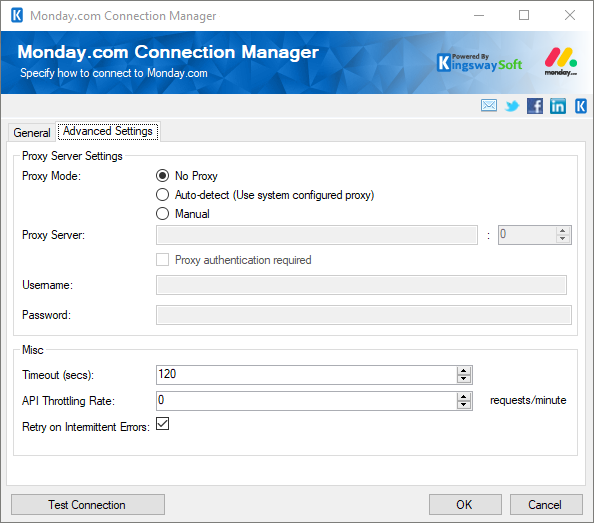
Task: Click the Cancel button
Action: click(546, 504)
